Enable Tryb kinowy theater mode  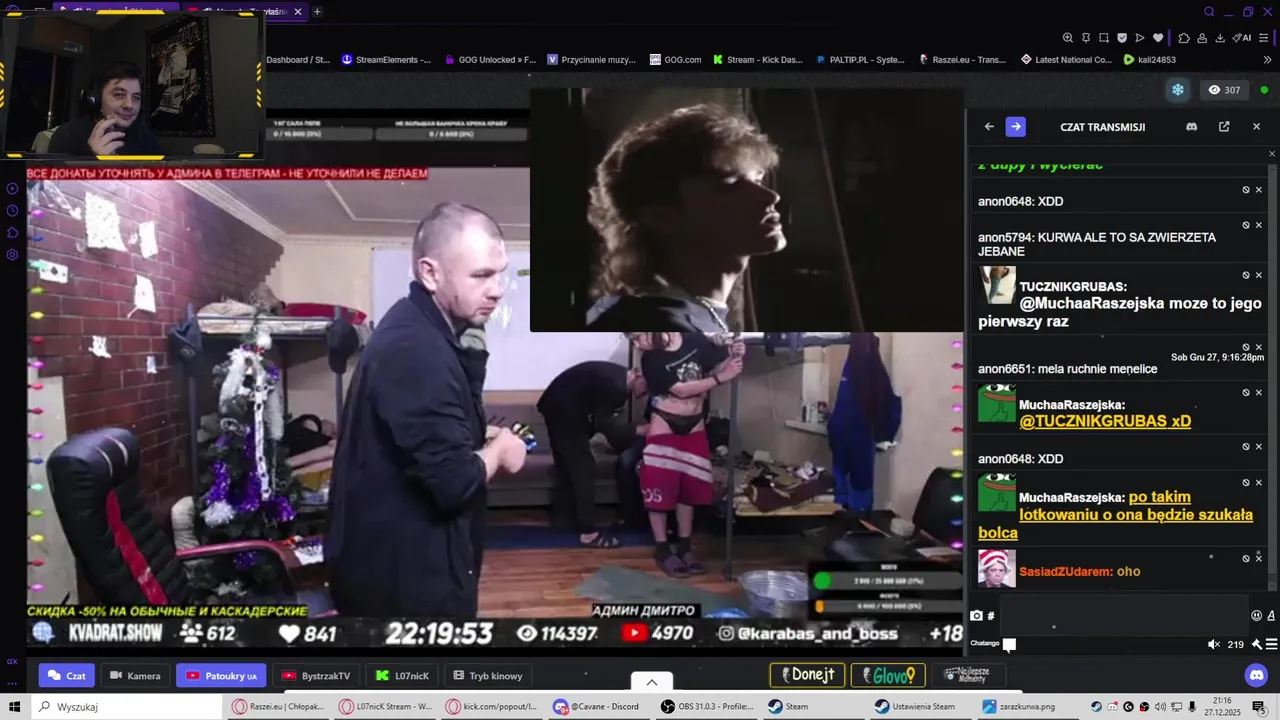pos(488,676)
